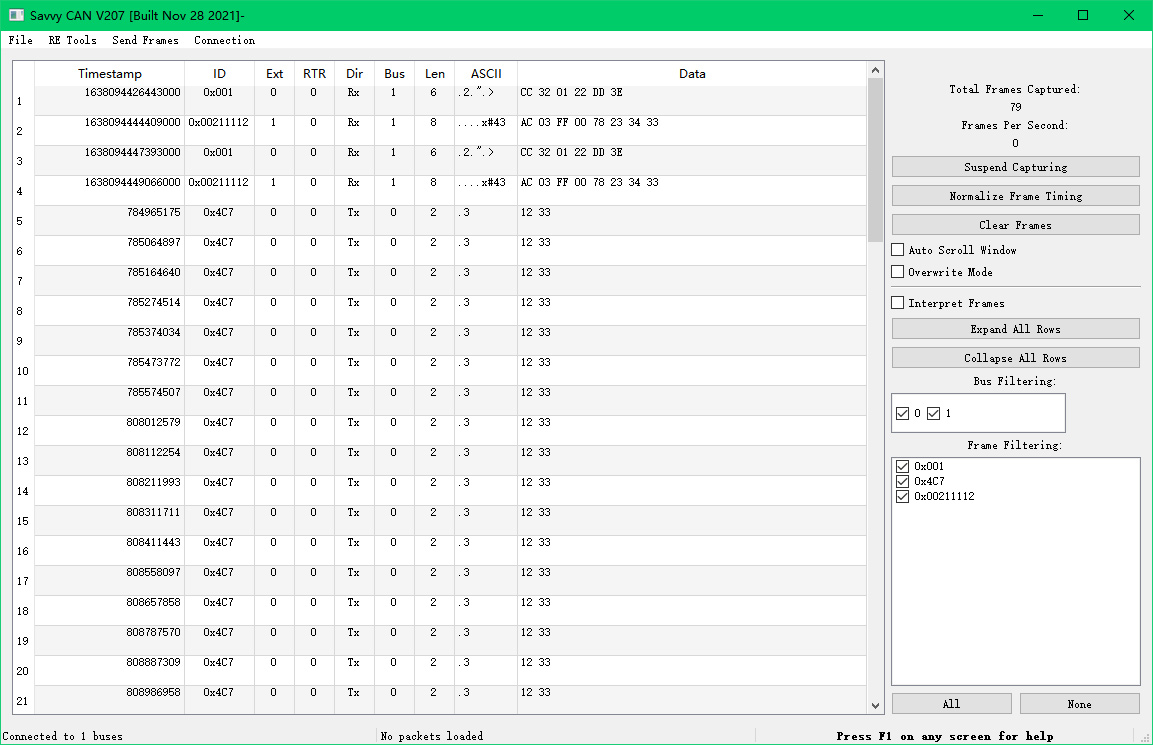Viewport: 1153px width, 745px height.
Task: Uncheck bus 0 in Bus Filtering
Action: coord(903,413)
